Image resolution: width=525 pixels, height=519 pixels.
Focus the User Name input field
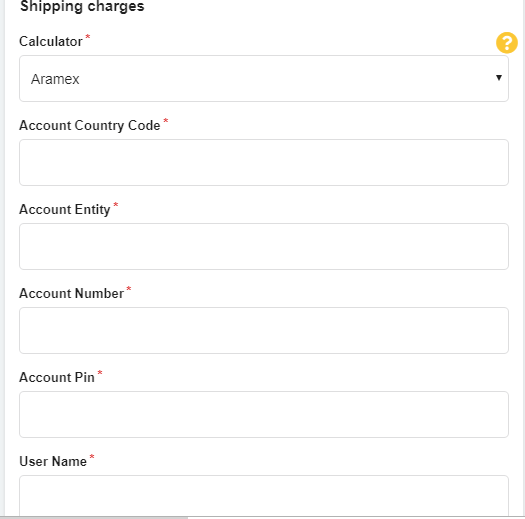[264, 496]
